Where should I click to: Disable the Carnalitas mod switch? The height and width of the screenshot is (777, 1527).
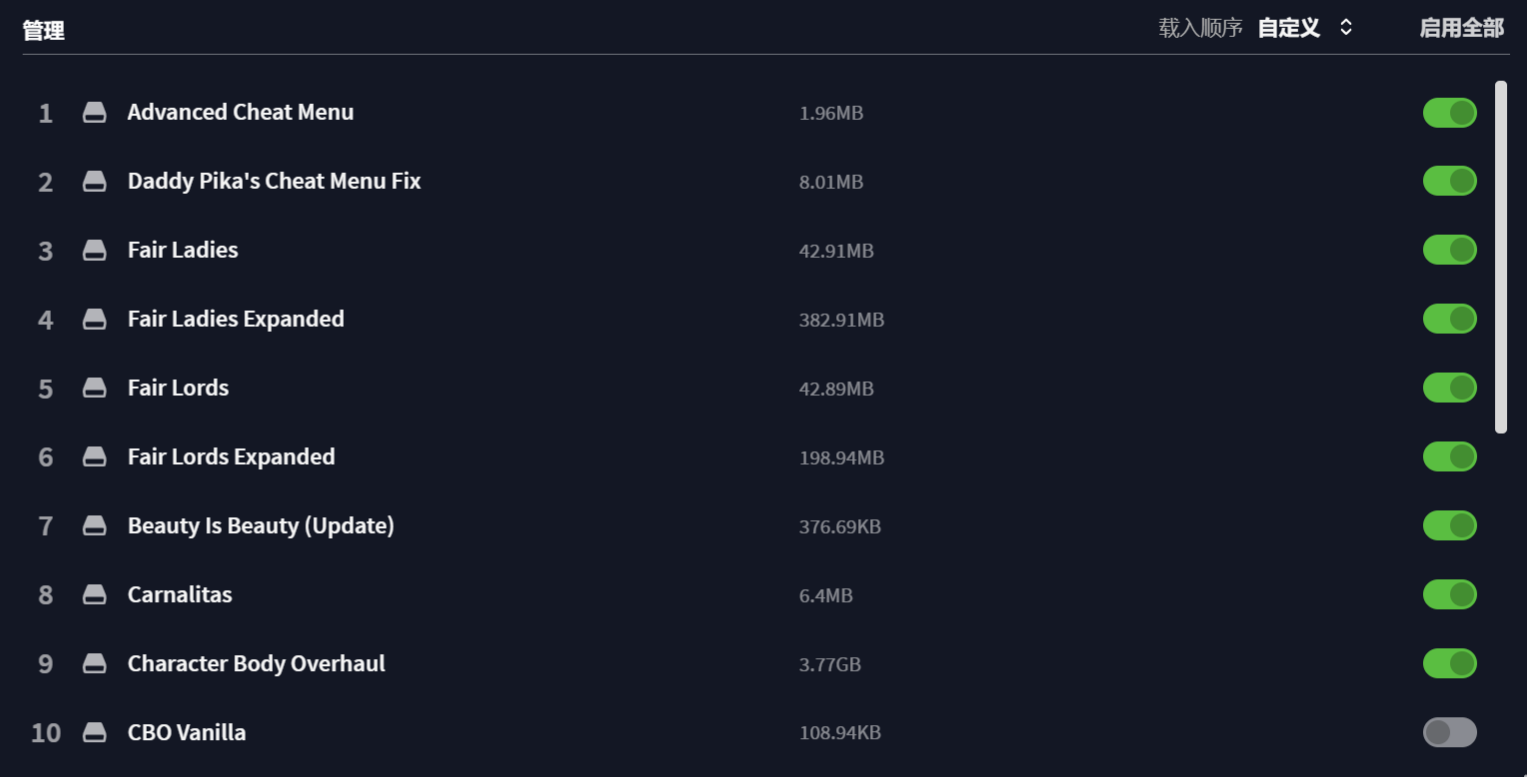click(x=1449, y=595)
